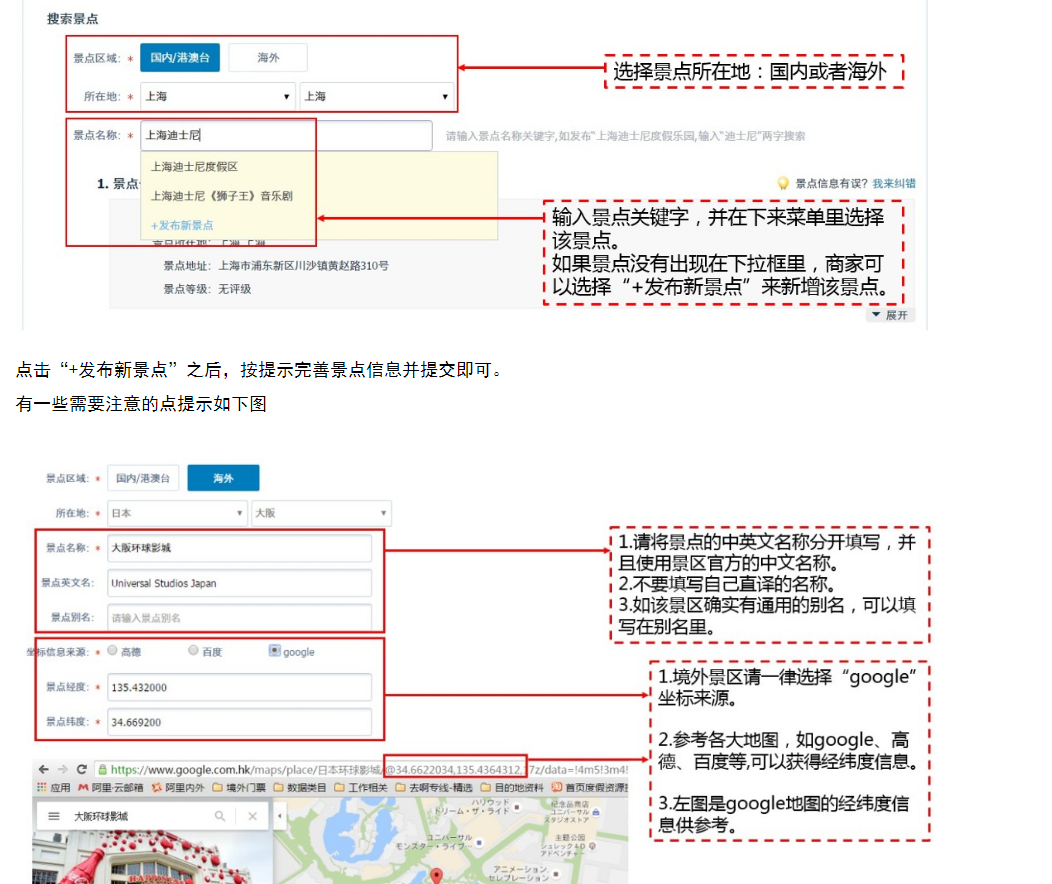Reload the Google Maps page
The width and height of the screenshot is (1052, 884).
pos(82,769)
